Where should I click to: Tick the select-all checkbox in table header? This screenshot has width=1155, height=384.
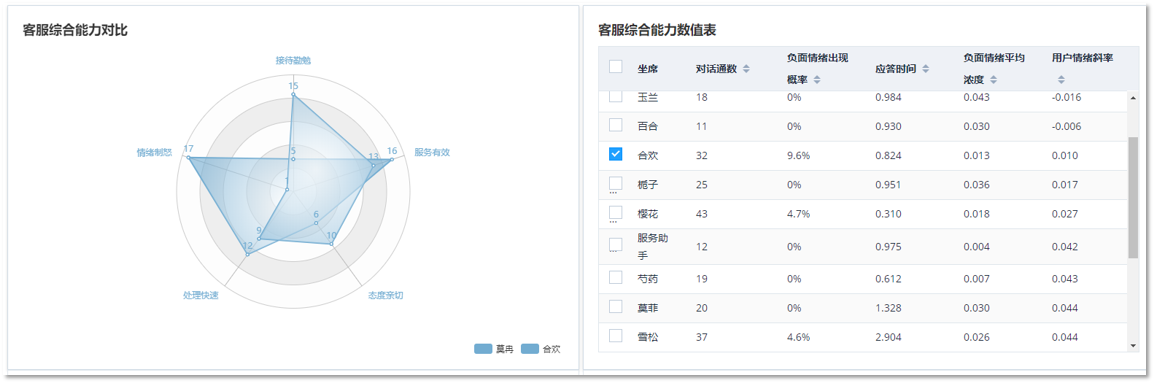tap(616, 67)
